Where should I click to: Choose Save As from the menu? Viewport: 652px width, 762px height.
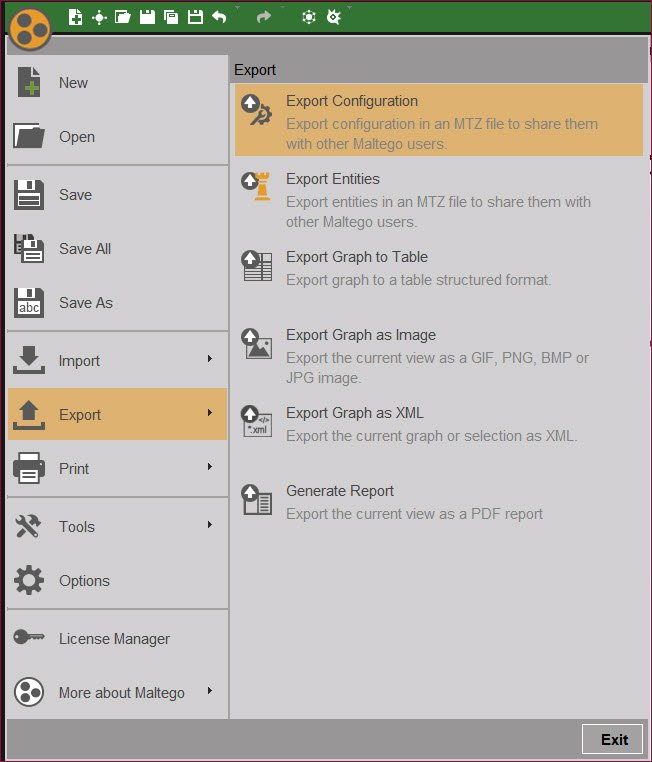point(118,302)
